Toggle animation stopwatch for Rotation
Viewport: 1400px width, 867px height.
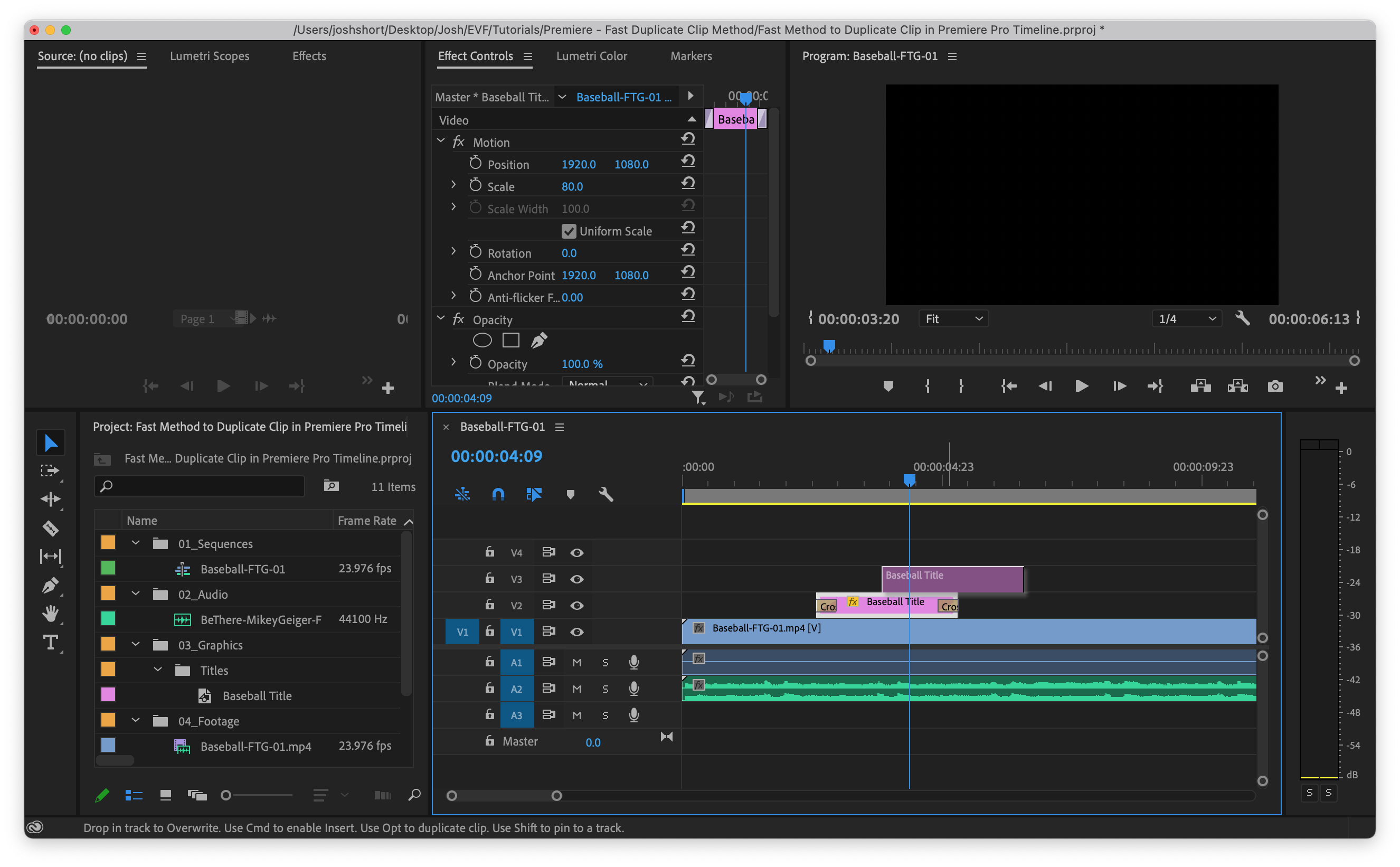[x=475, y=252]
